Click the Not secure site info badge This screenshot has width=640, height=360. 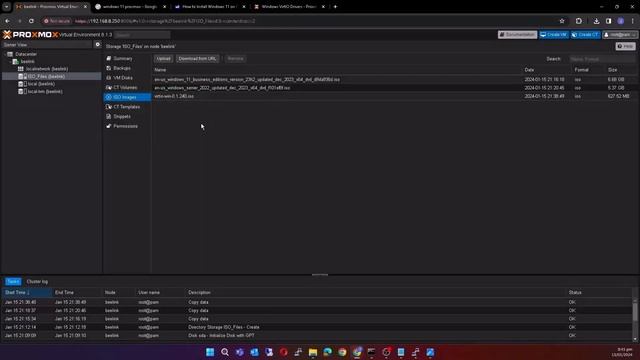pos(57,21)
